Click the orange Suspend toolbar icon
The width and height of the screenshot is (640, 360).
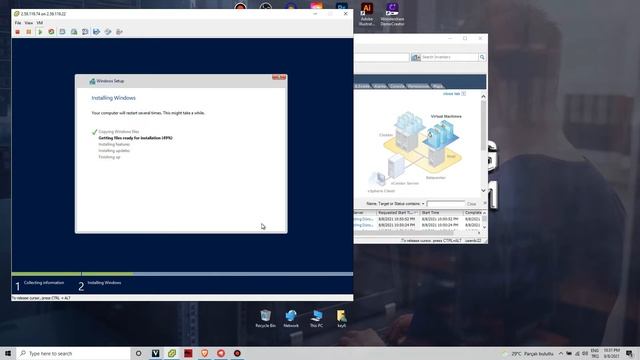point(29,32)
